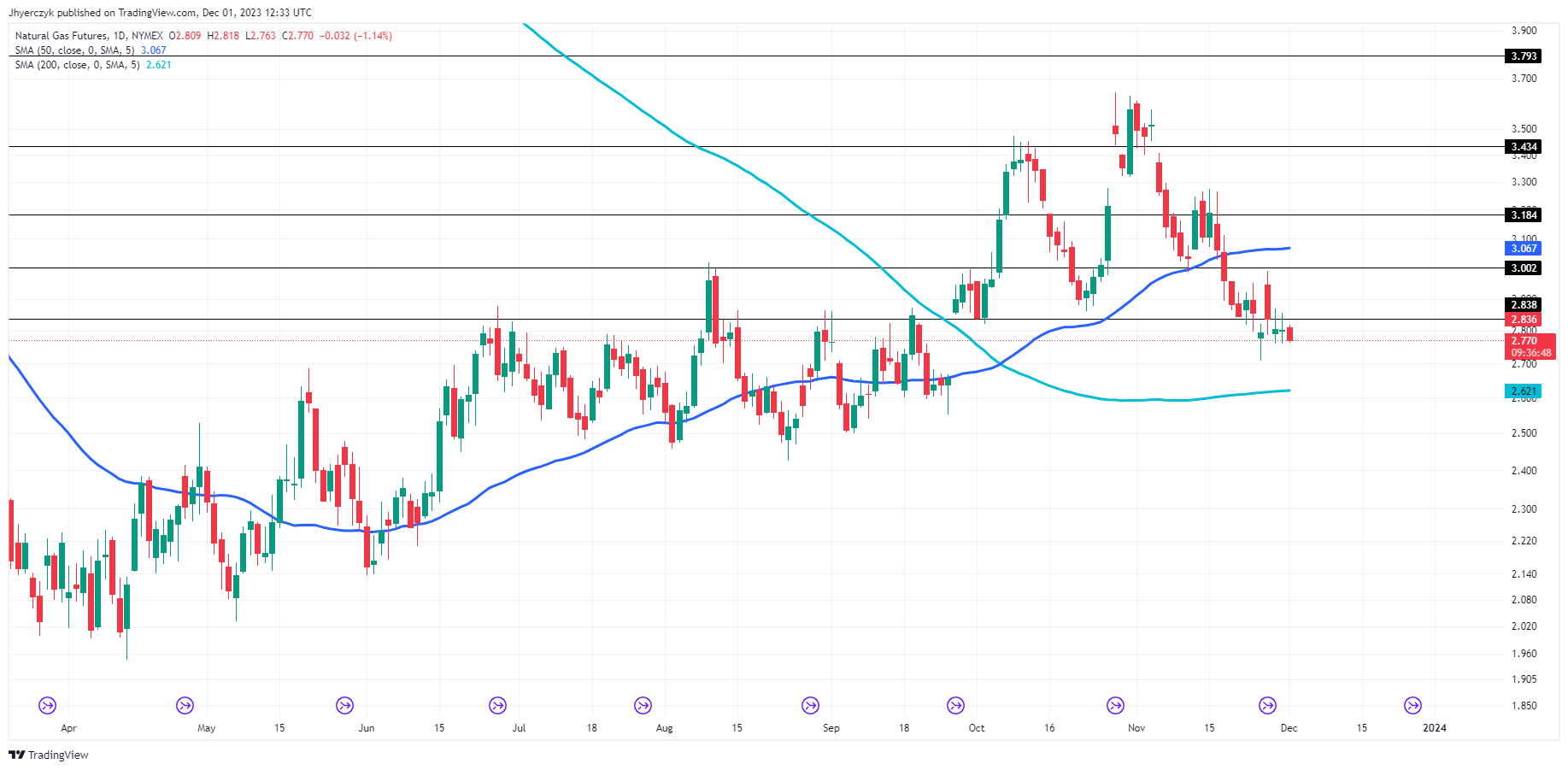Click the Aug label on the time axis

[x=664, y=728]
